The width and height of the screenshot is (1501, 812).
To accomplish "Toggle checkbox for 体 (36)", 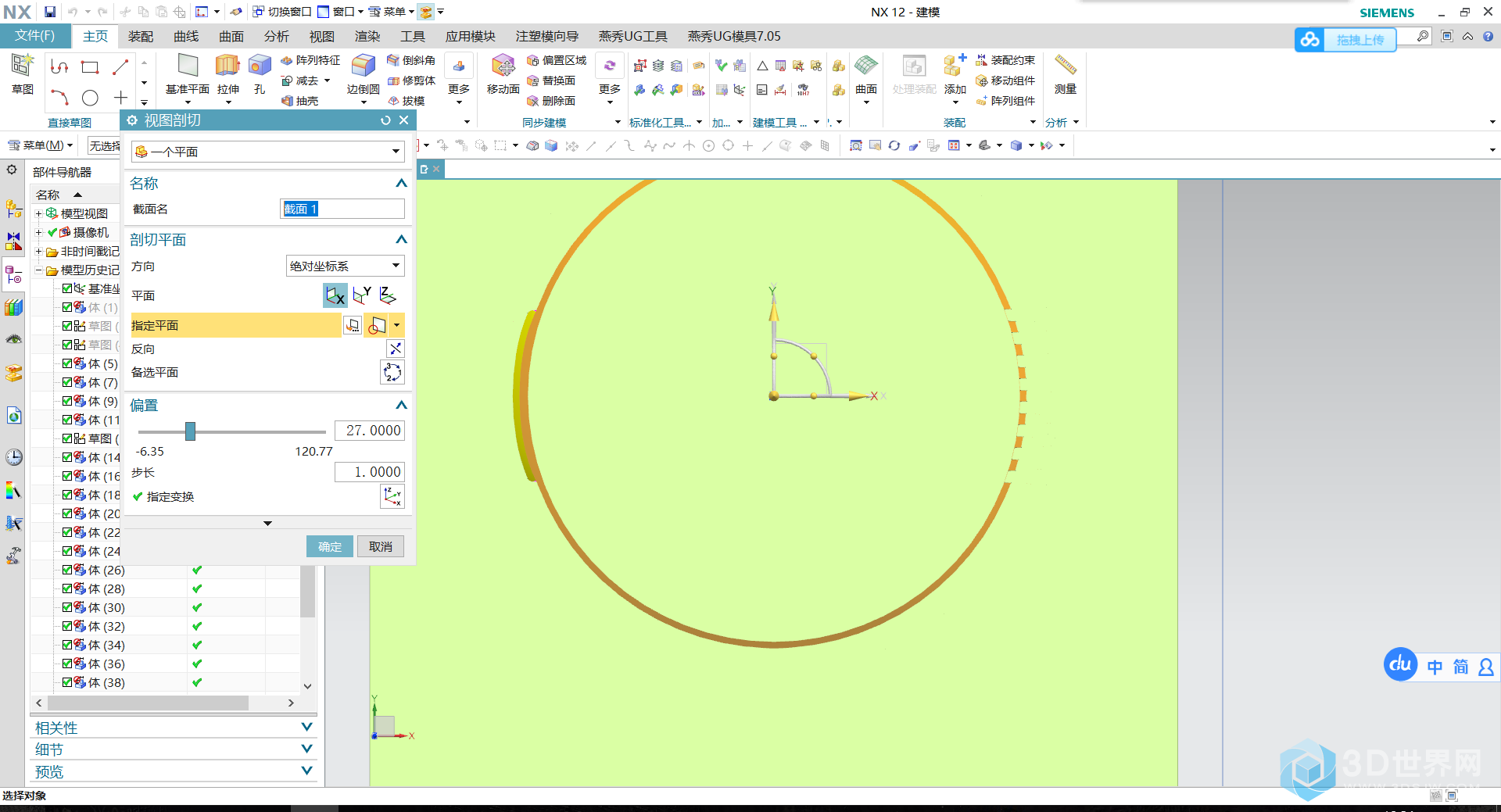I will (67, 664).
